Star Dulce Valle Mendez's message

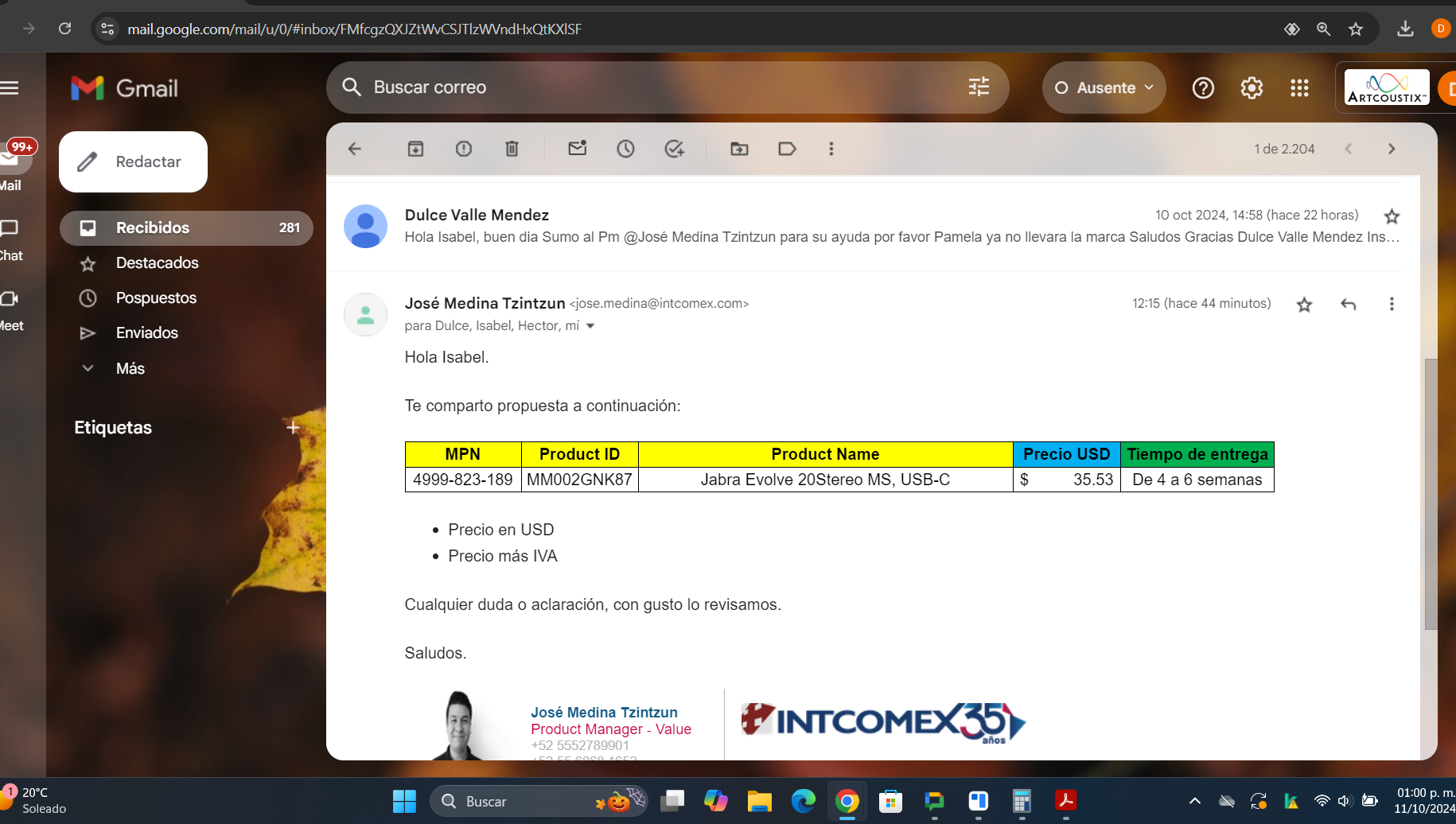(x=1392, y=216)
